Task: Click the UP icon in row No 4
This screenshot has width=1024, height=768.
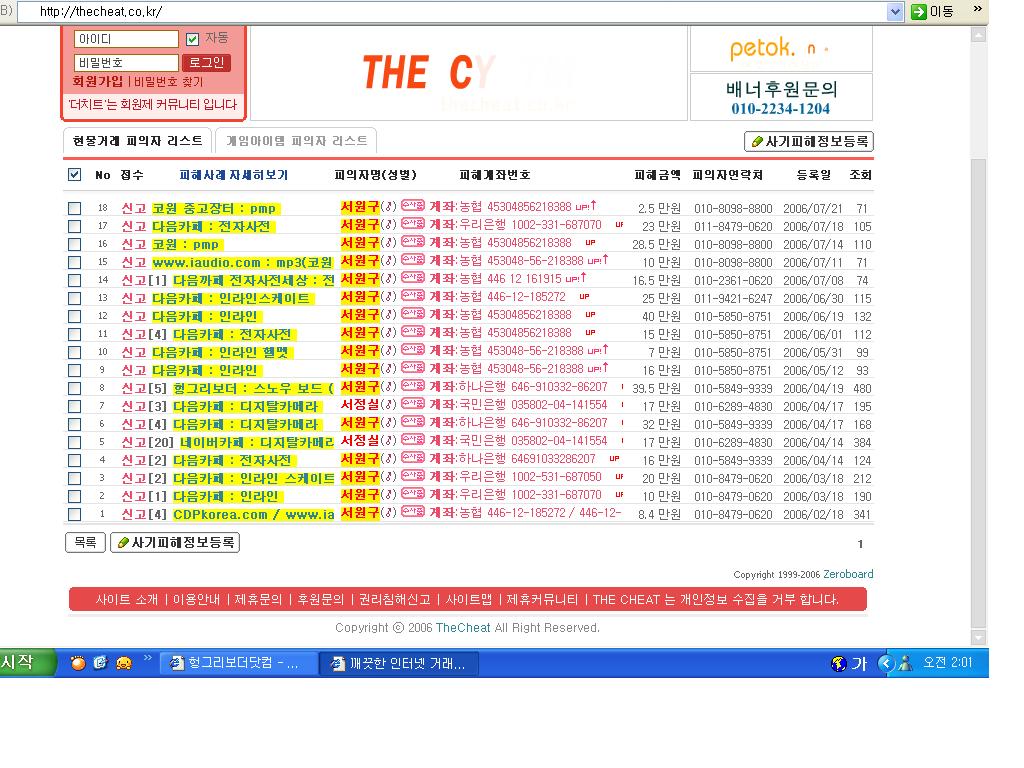Action: pos(614,458)
